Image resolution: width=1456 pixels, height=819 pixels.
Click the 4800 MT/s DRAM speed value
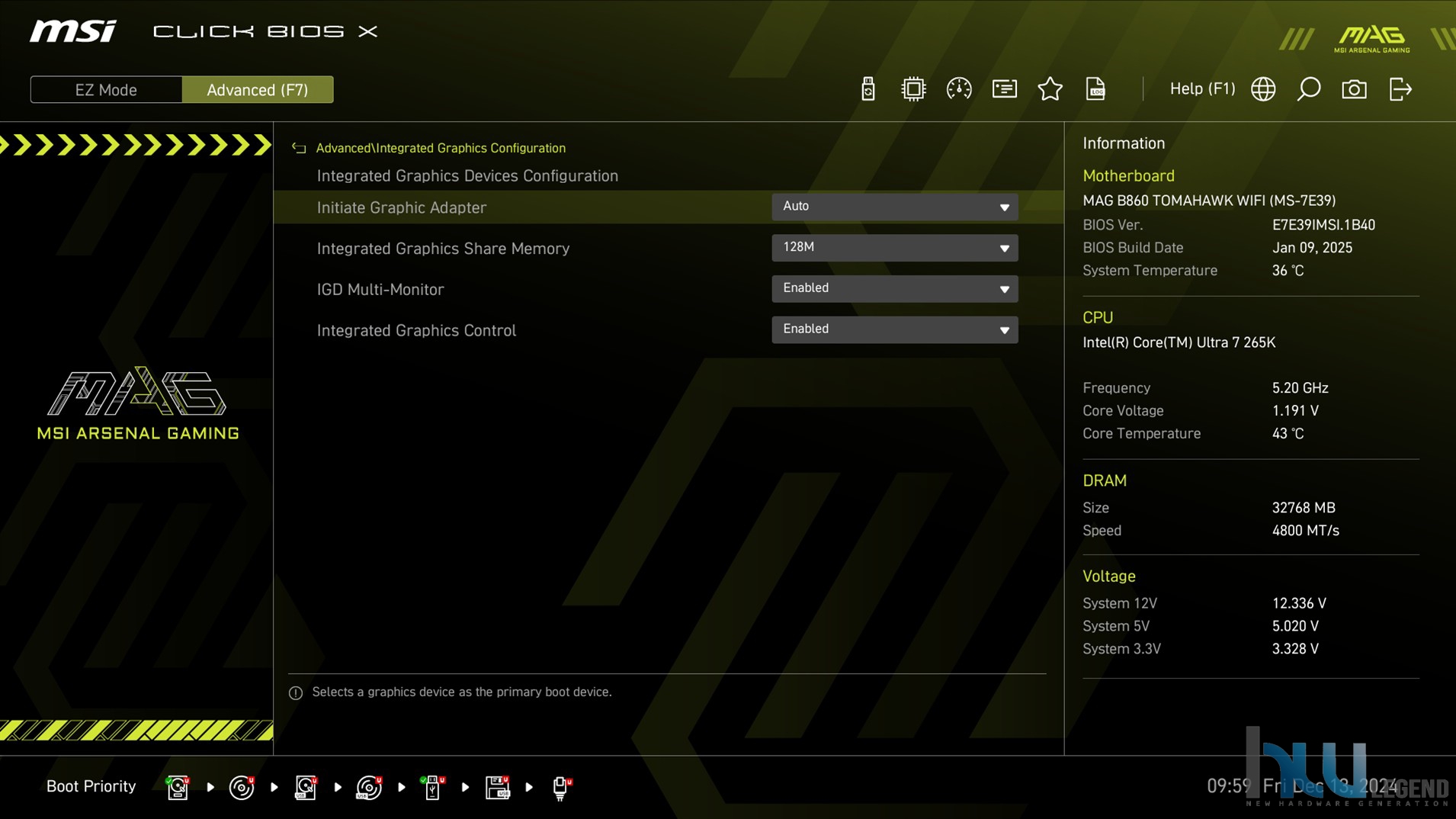1305,531
